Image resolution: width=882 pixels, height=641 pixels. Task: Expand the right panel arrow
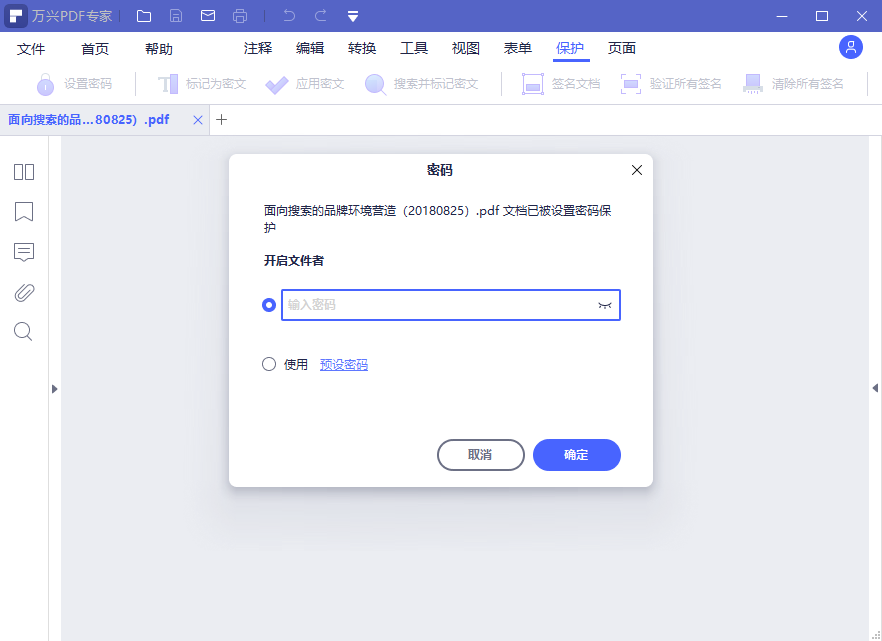click(874, 389)
